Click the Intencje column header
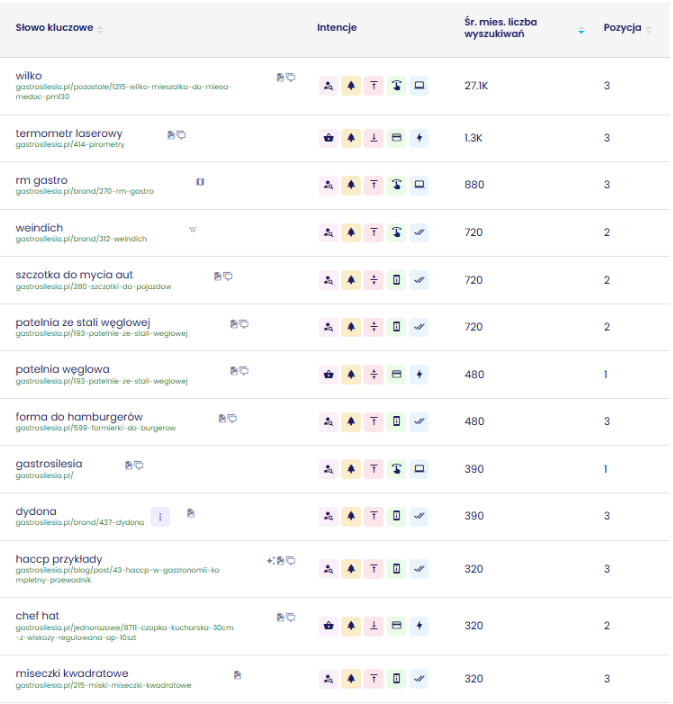Screen dimensions: 673x704 pos(337,27)
